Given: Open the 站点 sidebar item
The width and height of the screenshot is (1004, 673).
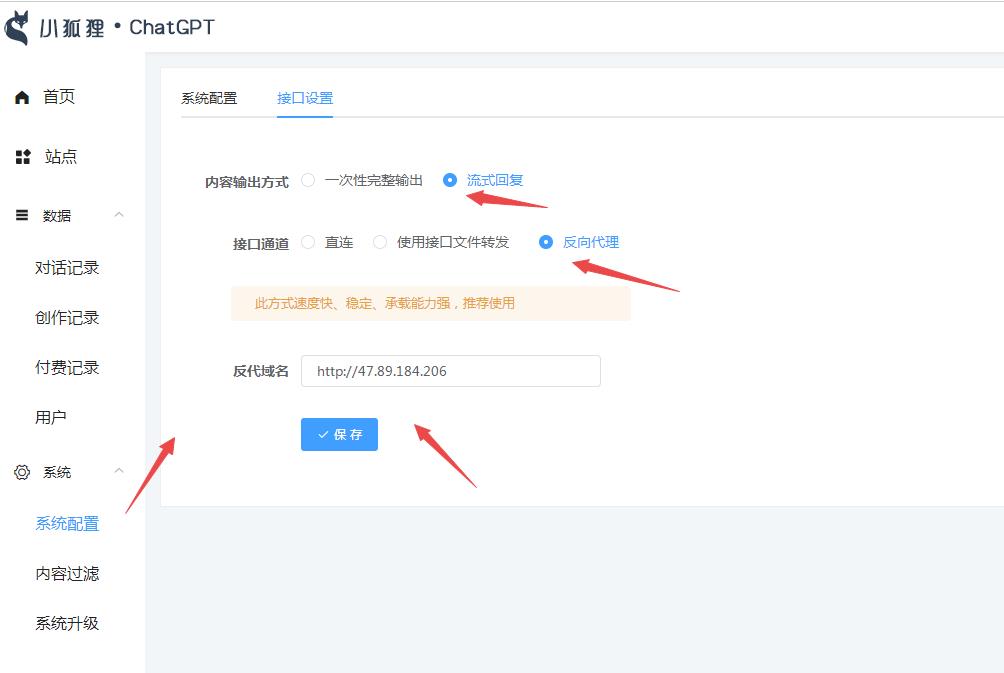Looking at the screenshot, I should 61,156.
